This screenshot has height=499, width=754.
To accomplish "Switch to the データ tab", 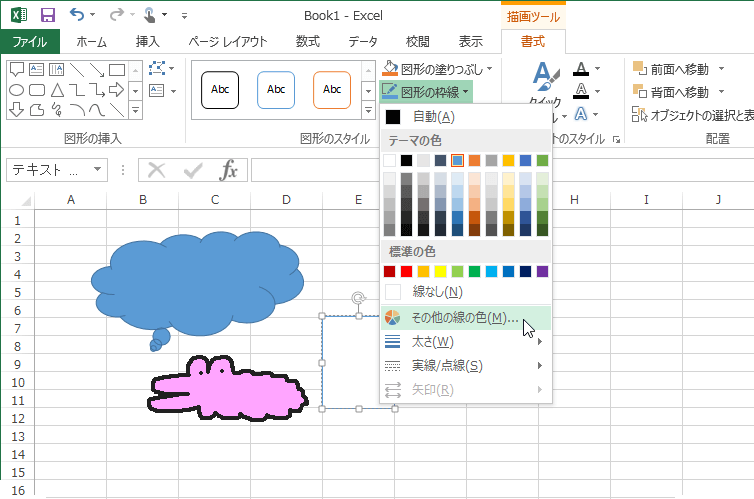I will coord(363,42).
